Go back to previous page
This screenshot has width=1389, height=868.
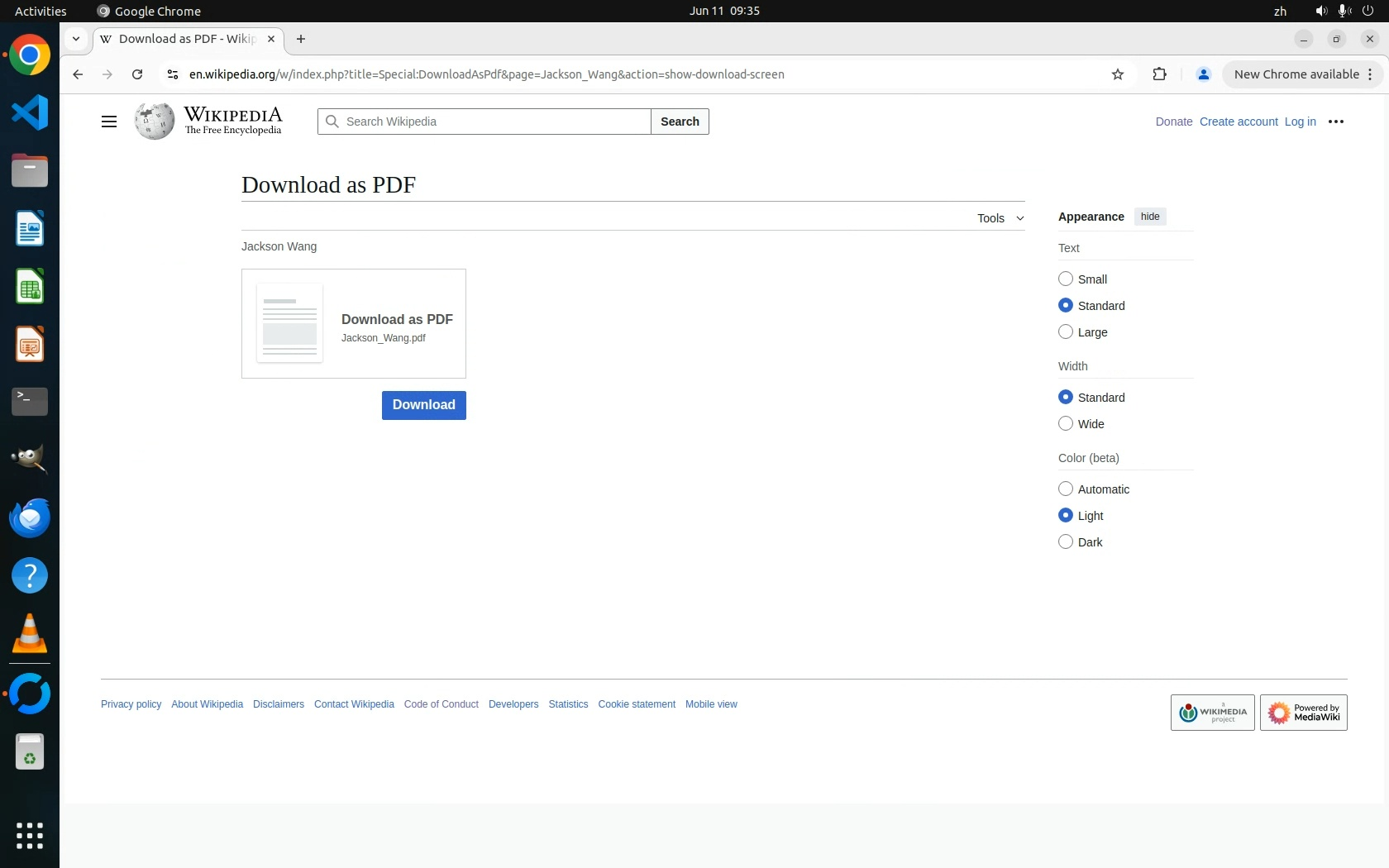78,74
